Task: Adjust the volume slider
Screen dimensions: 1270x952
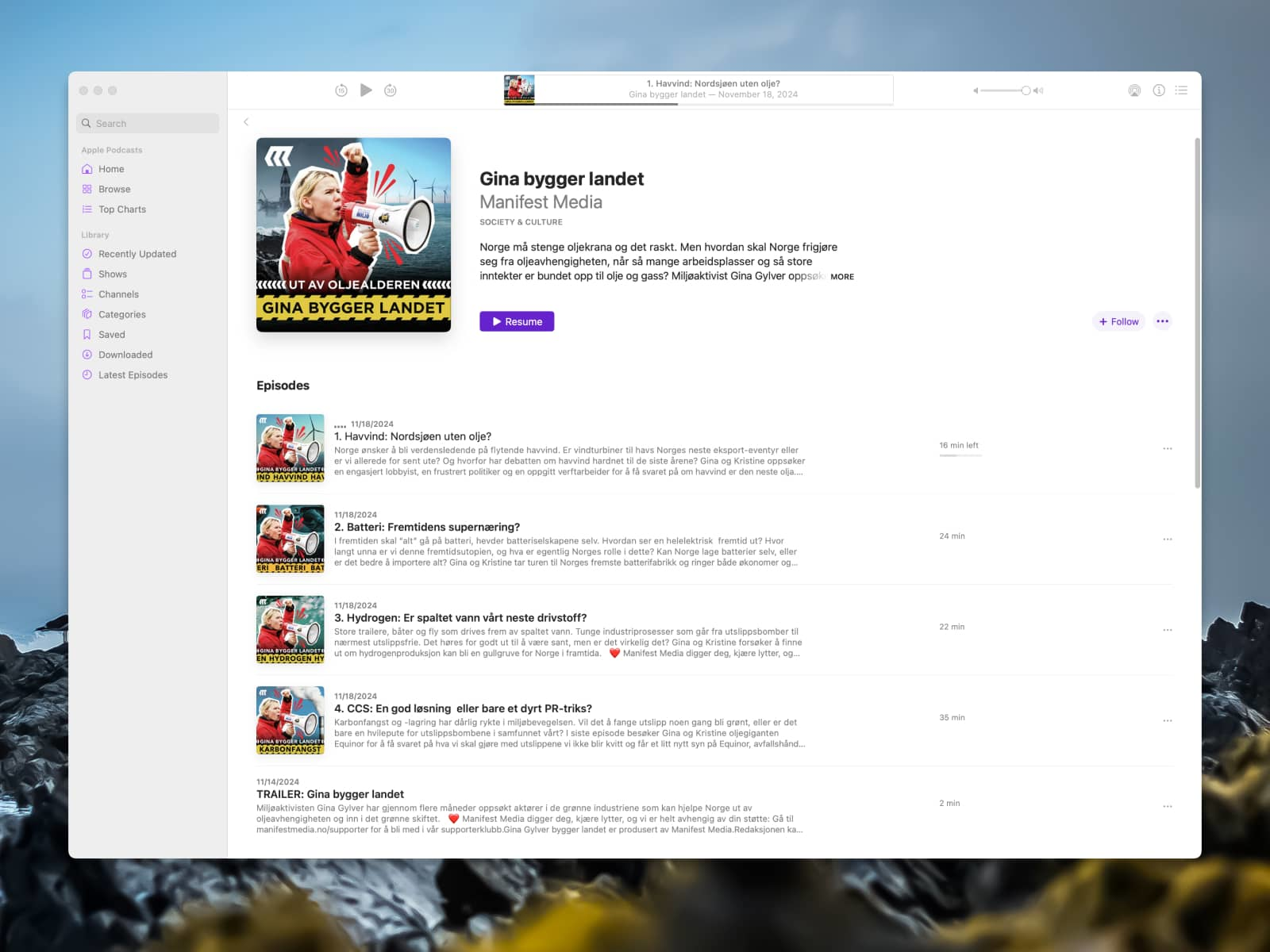Action: pos(1006,90)
